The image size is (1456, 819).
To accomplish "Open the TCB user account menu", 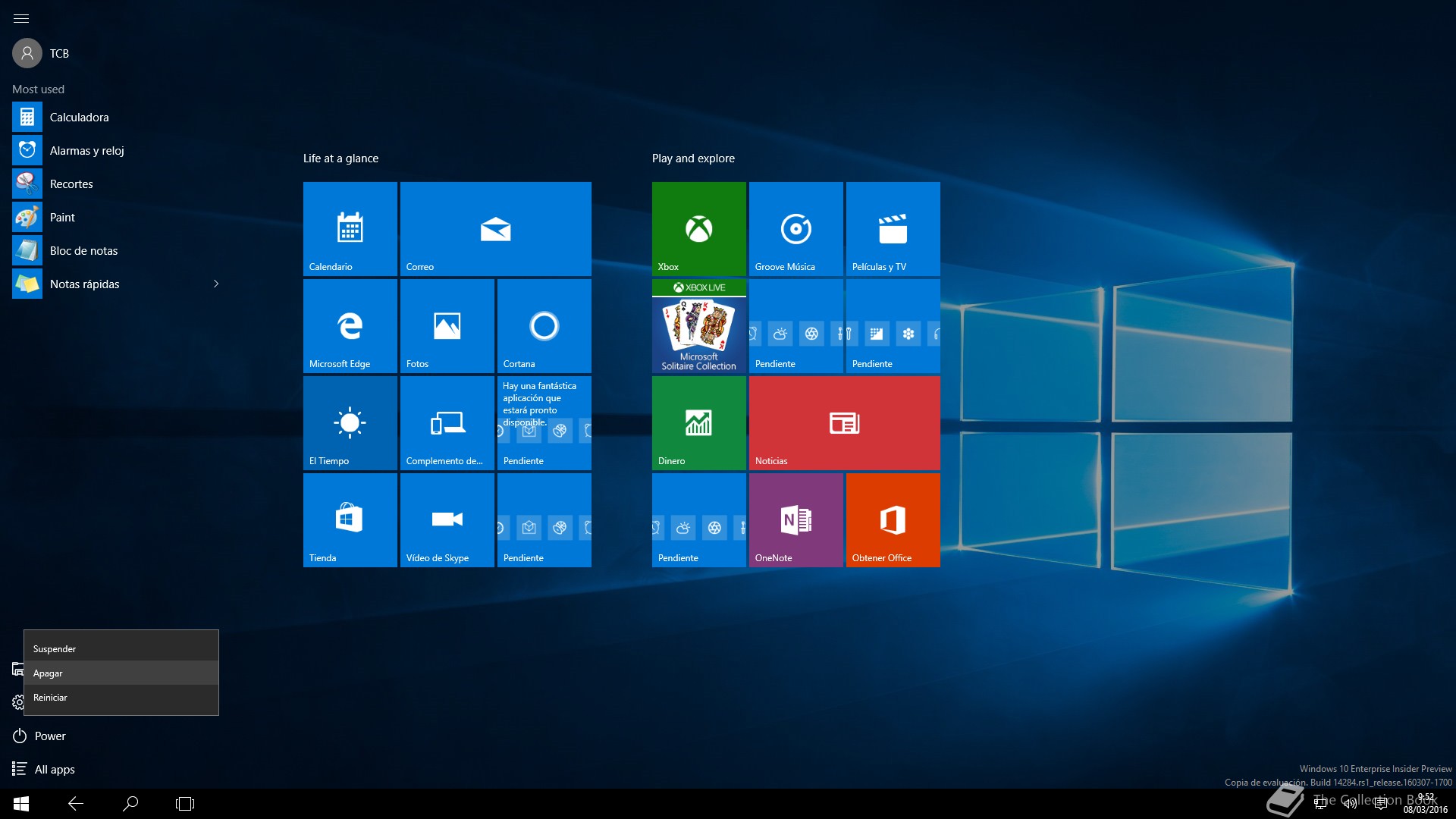I will tap(41, 53).
